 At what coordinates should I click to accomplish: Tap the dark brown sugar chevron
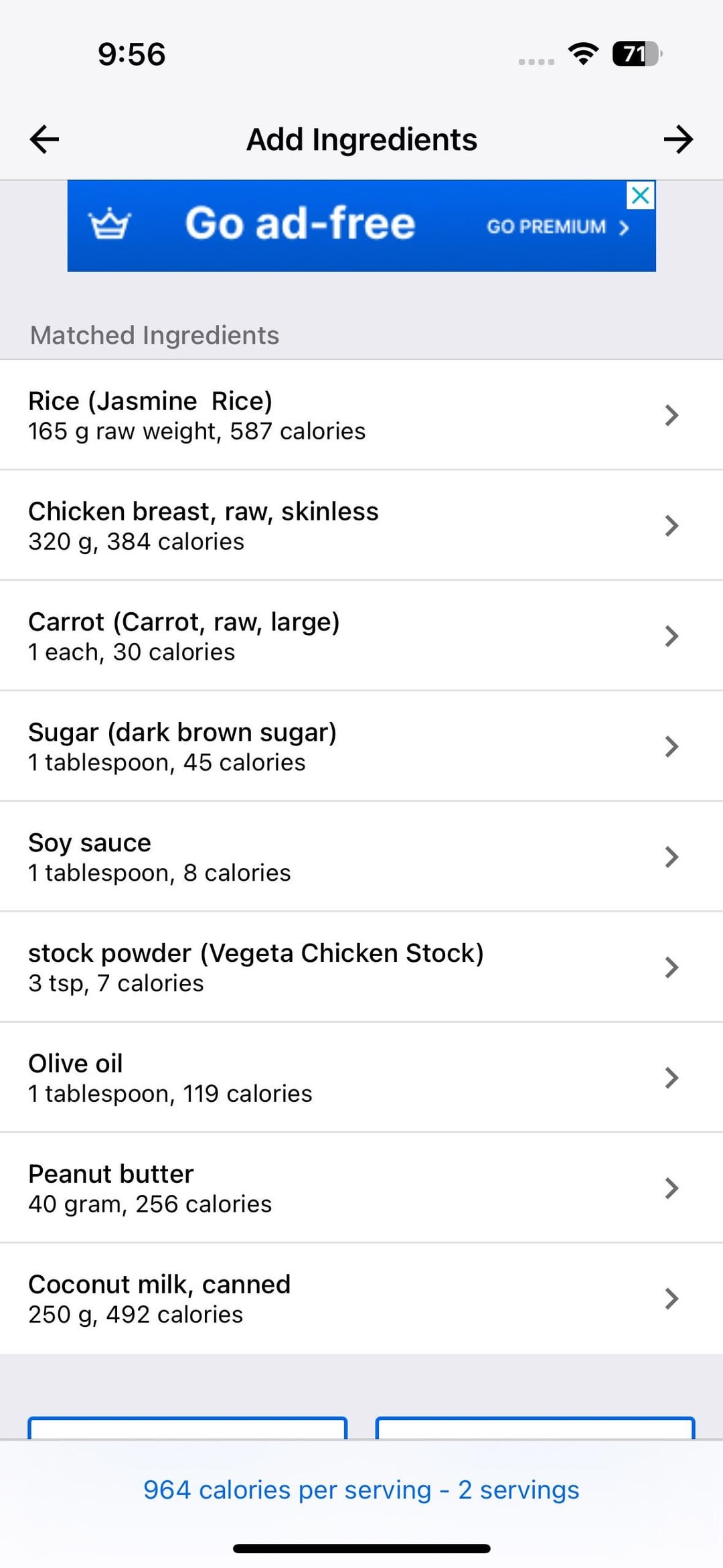(x=671, y=746)
